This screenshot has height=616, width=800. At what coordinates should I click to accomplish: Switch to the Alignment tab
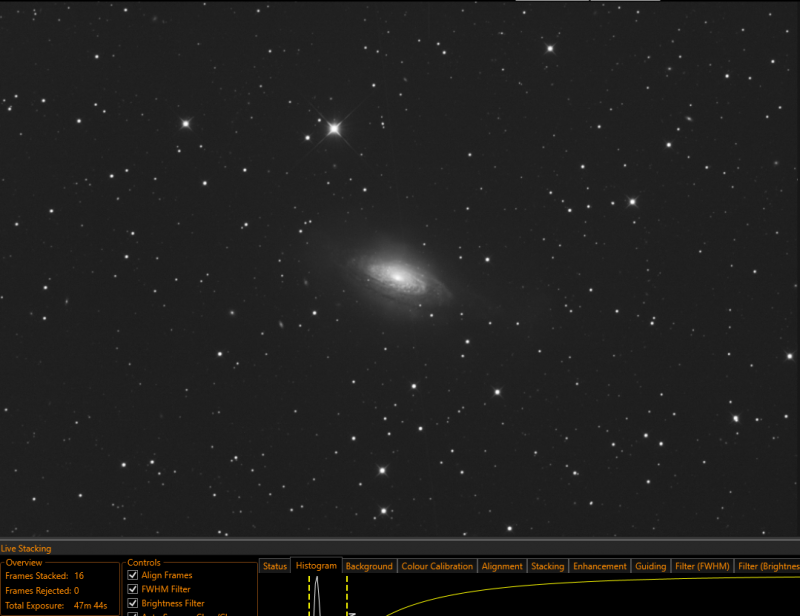click(502, 566)
